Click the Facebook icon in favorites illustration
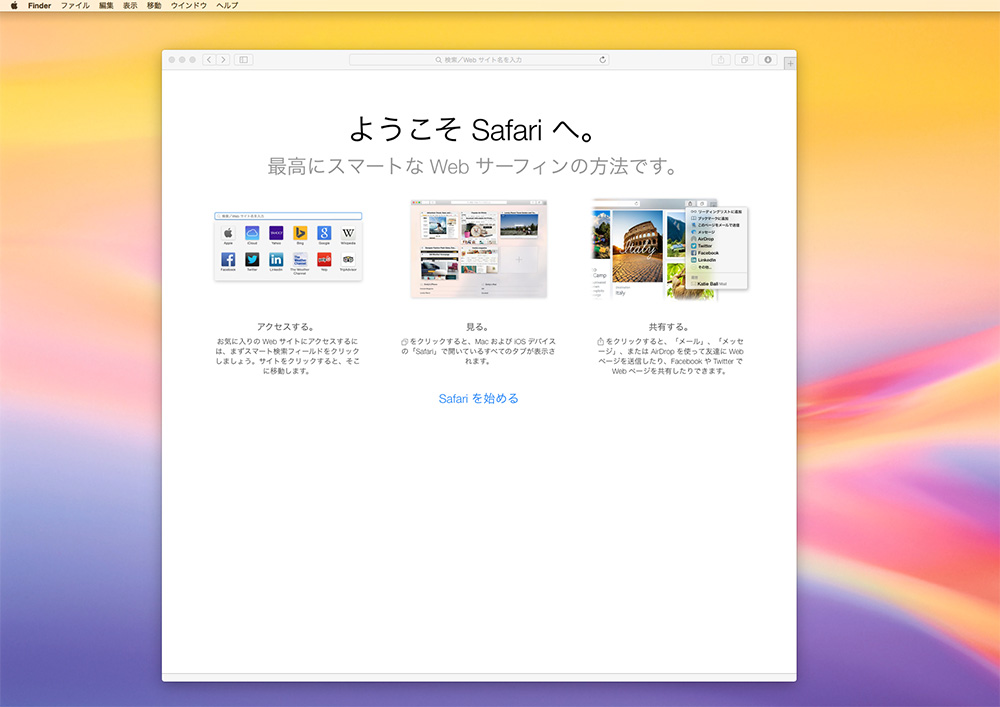This screenshot has height=707, width=1000. tap(228, 259)
